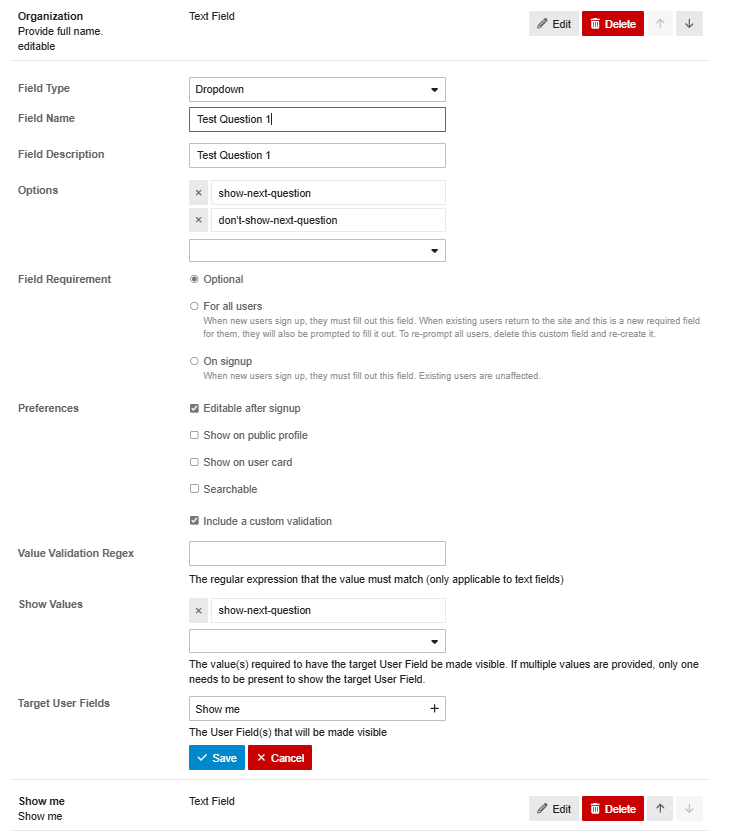Delete the Show me user field

(x=613, y=808)
